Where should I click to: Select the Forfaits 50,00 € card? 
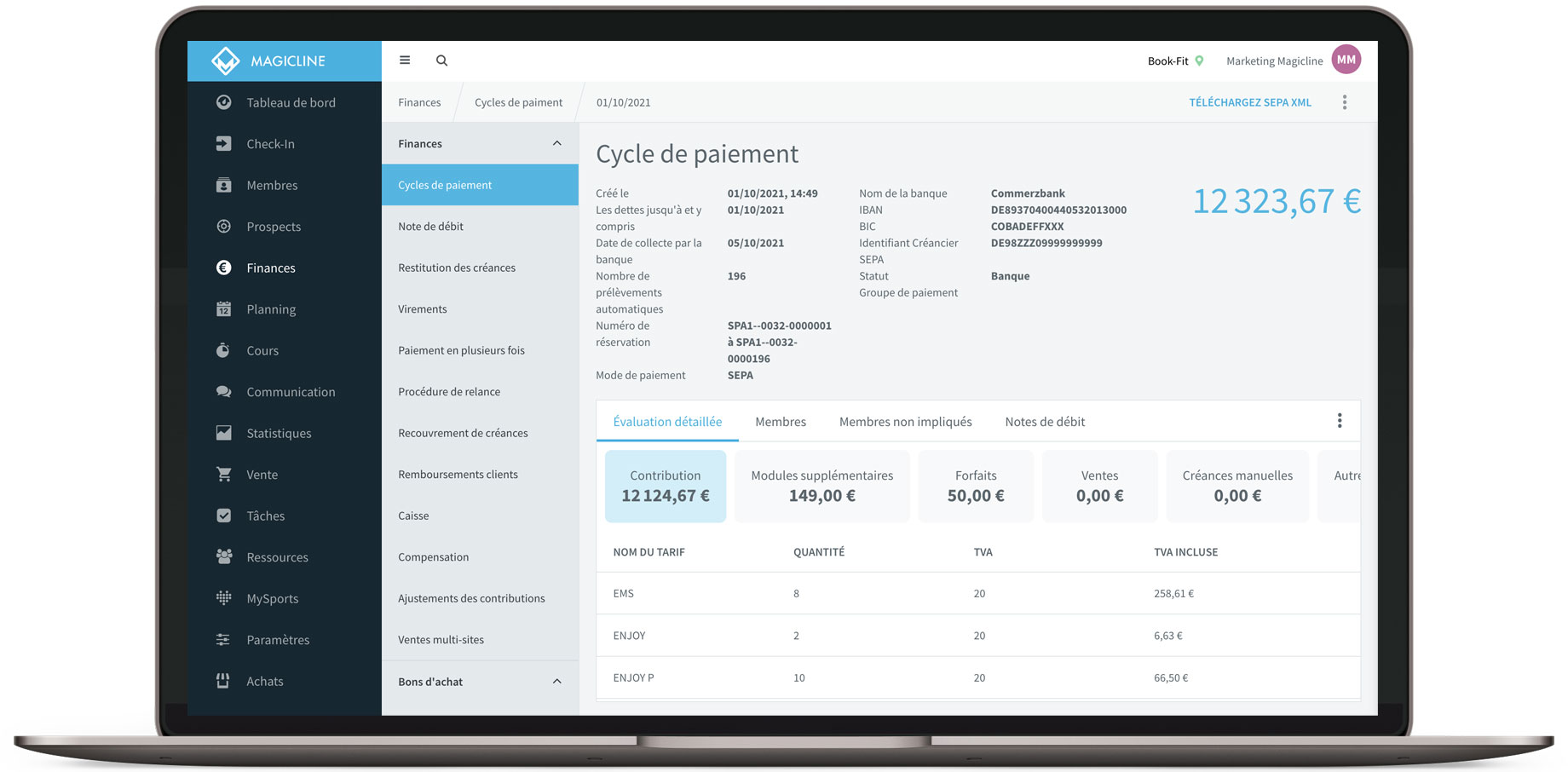click(976, 486)
